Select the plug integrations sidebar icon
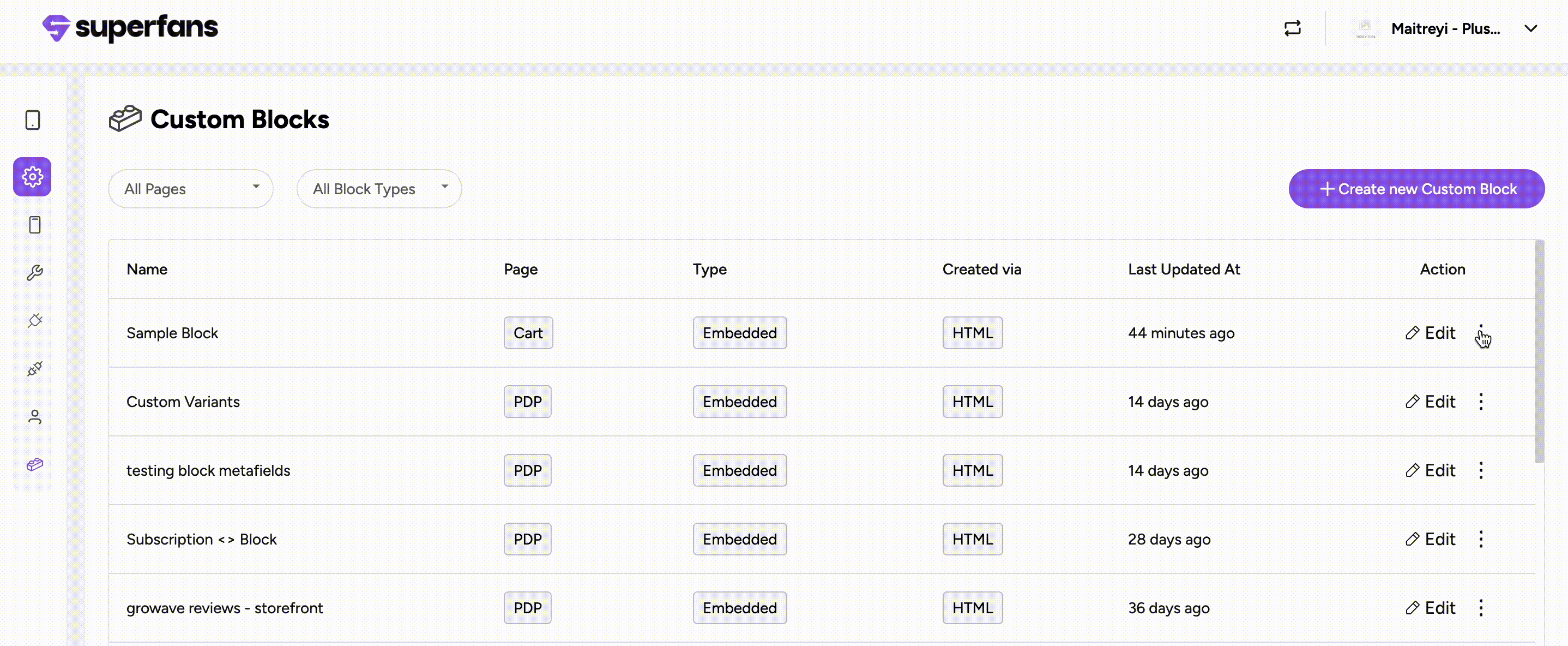This screenshot has width=1568, height=646. click(x=35, y=321)
